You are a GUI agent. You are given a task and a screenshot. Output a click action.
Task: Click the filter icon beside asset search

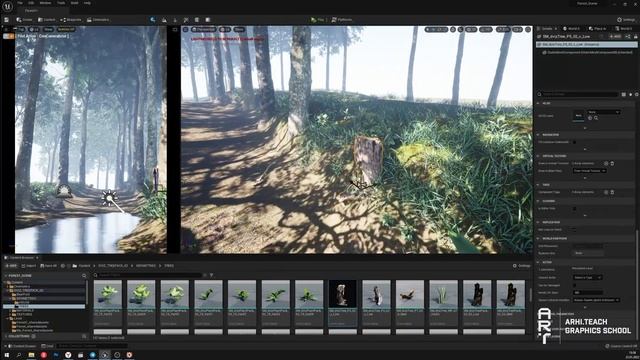211,275
